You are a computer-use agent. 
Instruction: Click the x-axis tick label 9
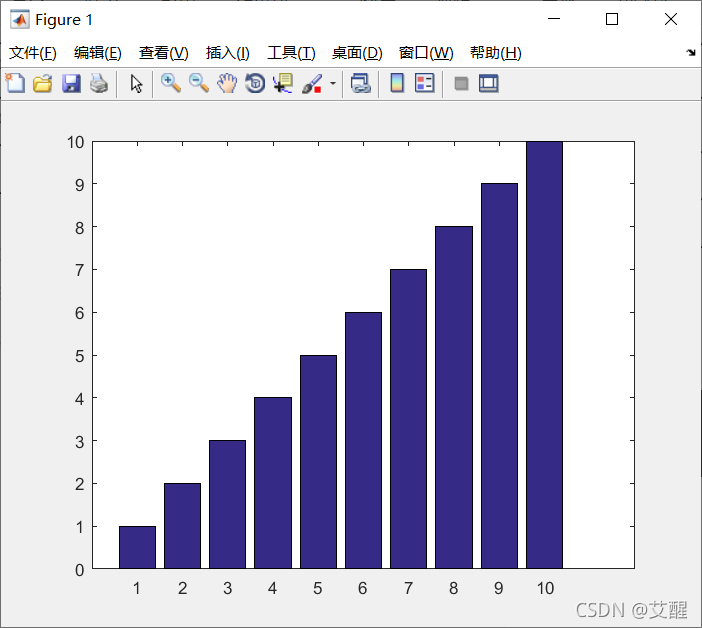point(499,588)
